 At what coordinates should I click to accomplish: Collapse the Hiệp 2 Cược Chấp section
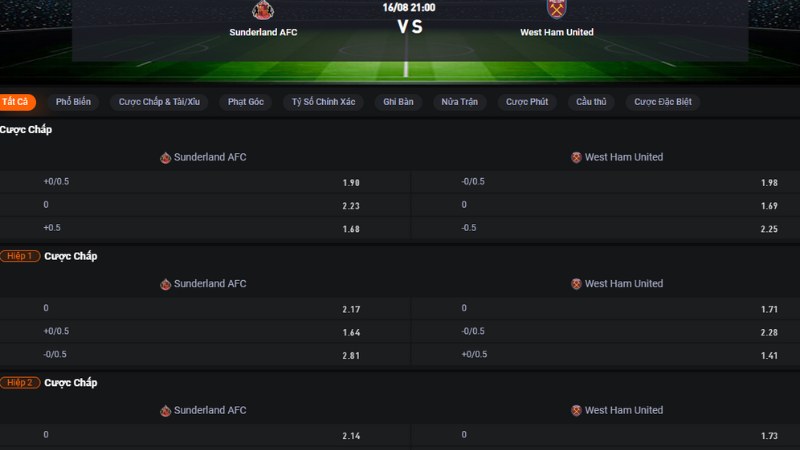[x=70, y=383]
